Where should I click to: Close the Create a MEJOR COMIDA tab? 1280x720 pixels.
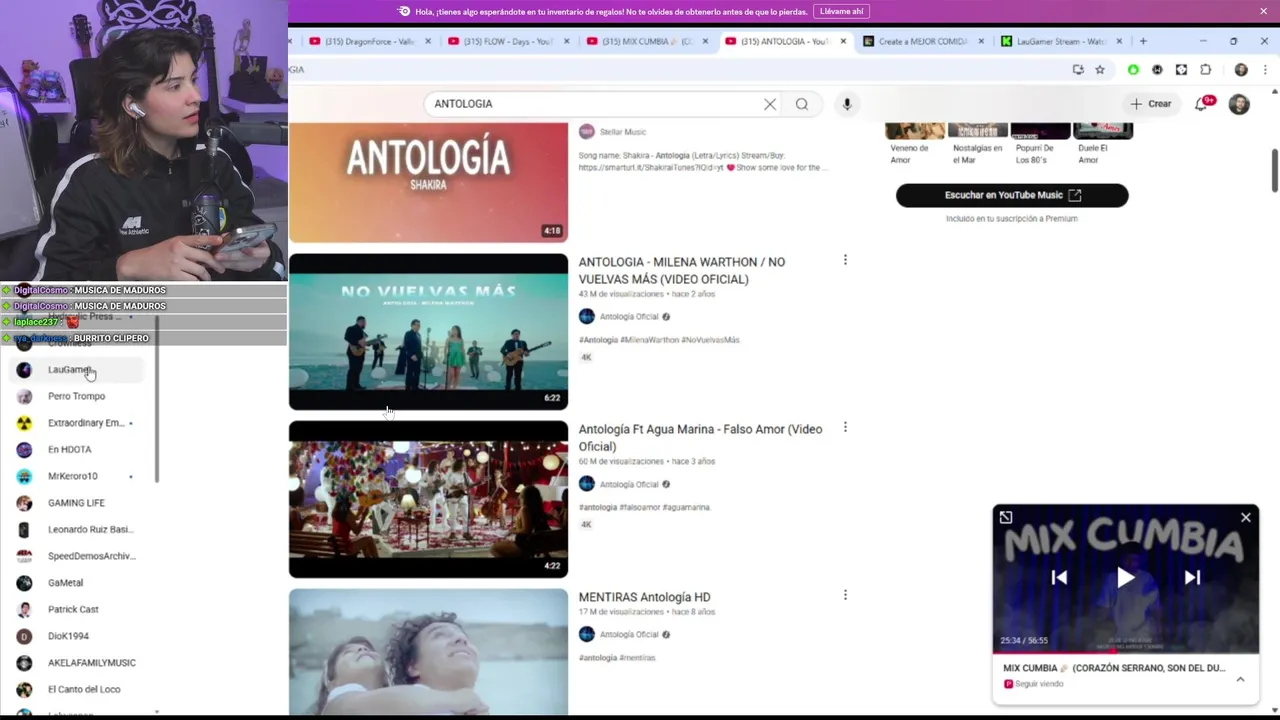pyautogui.click(x=981, y=41)
